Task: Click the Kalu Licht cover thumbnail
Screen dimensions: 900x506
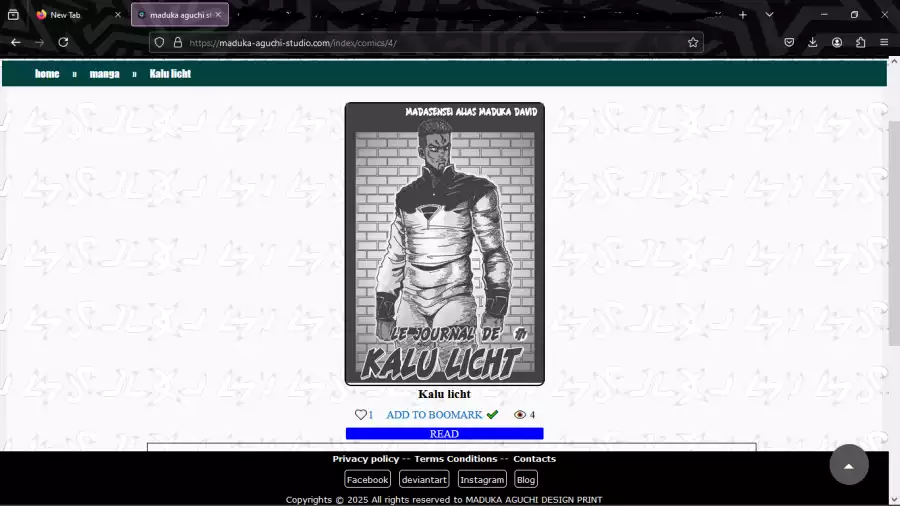Action: 444,243
